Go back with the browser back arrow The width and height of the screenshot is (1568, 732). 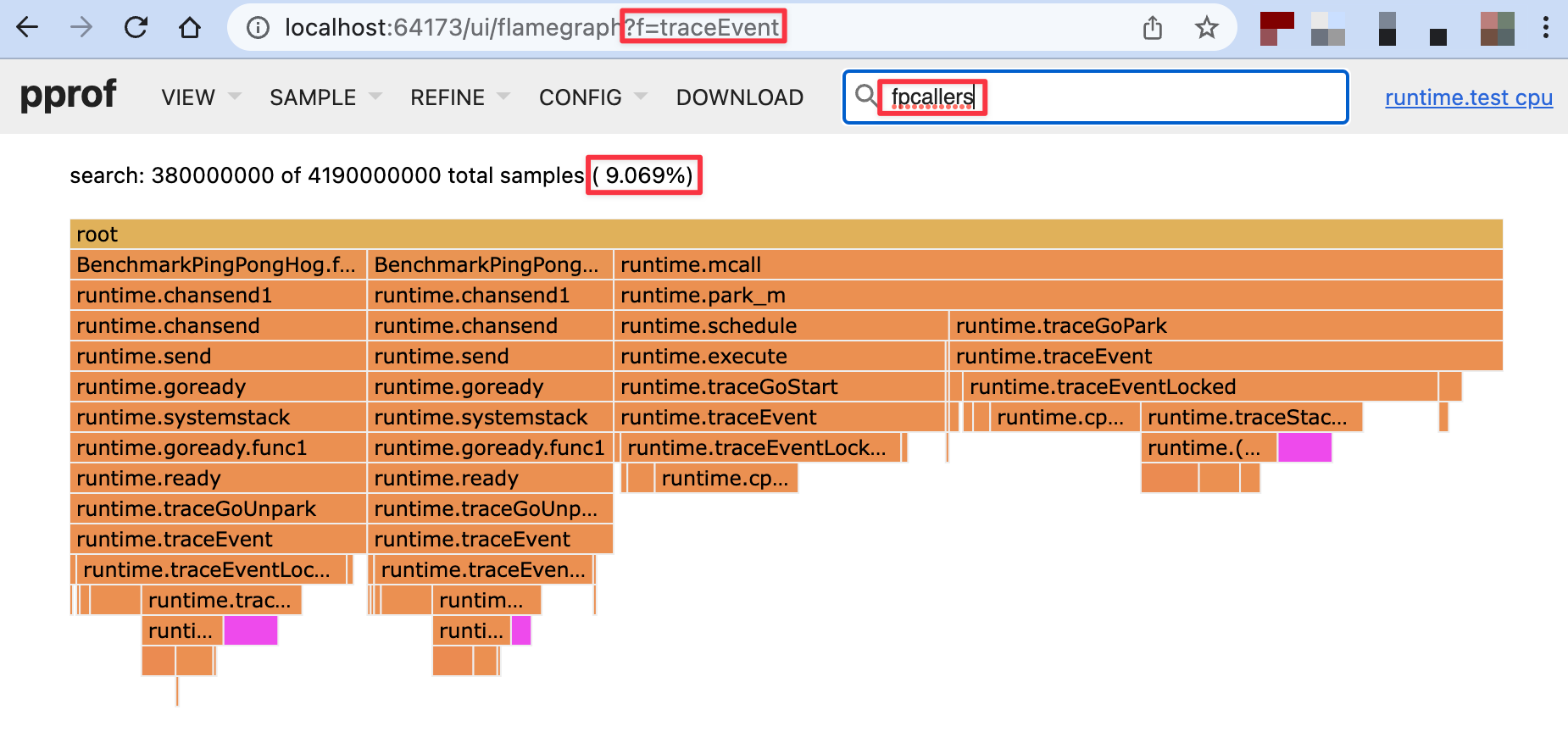tap(28, 28)
